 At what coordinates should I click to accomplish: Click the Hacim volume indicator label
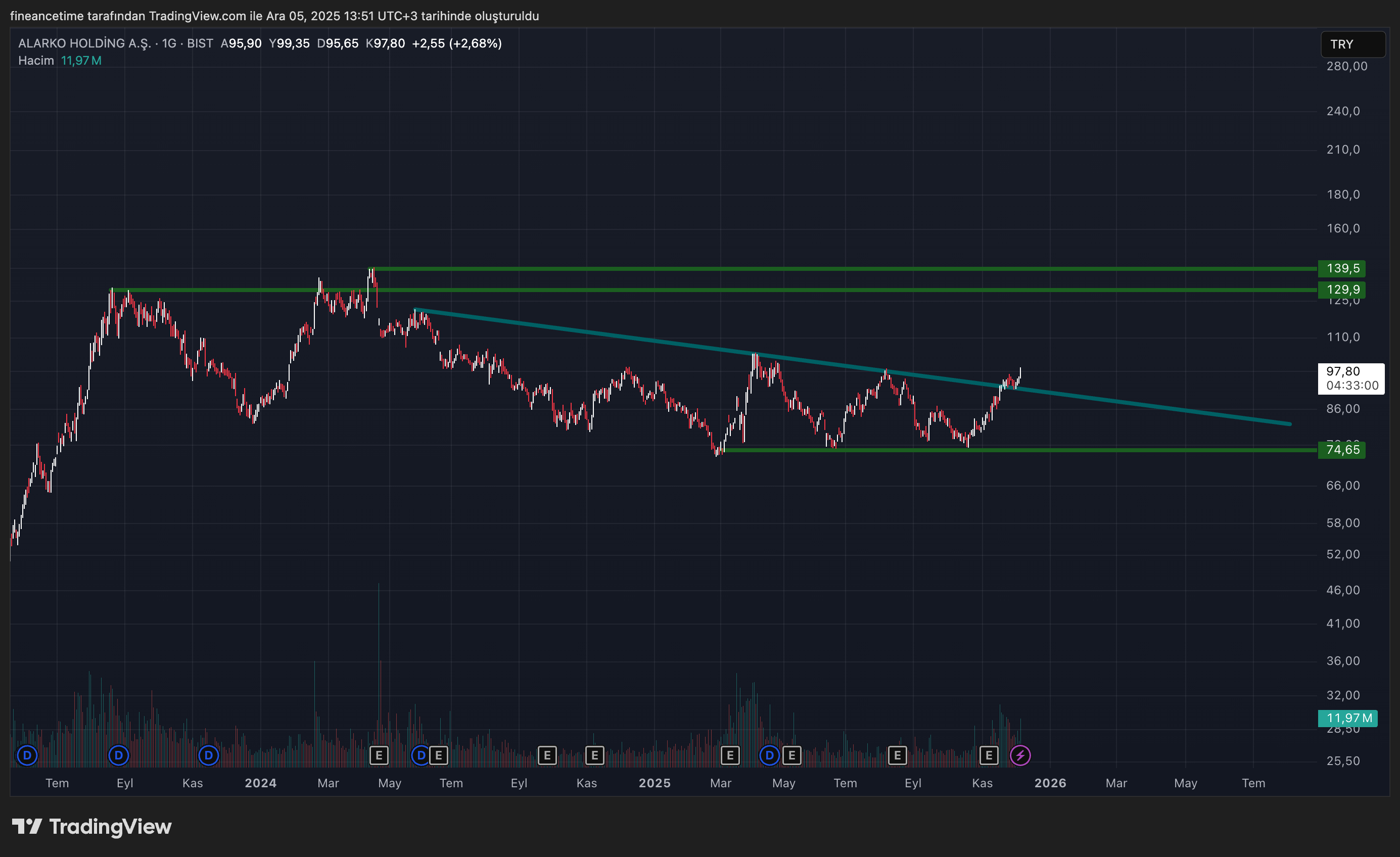(x=36, y=60)
